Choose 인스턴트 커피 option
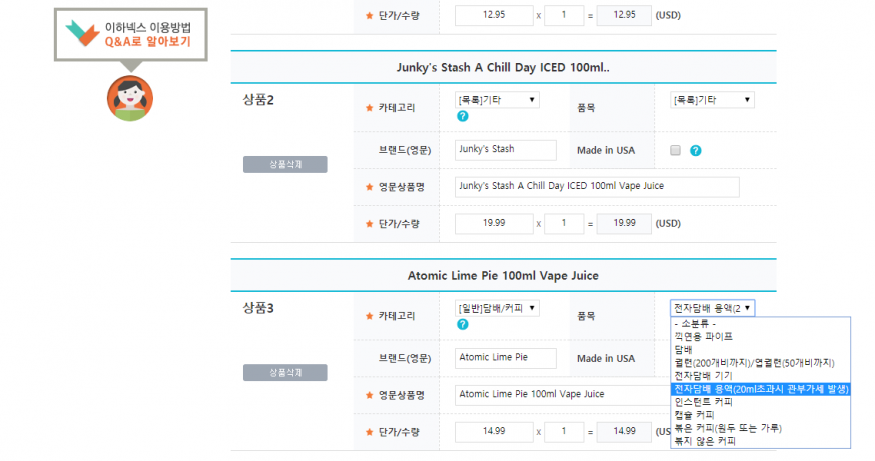 tap(705, 401)
